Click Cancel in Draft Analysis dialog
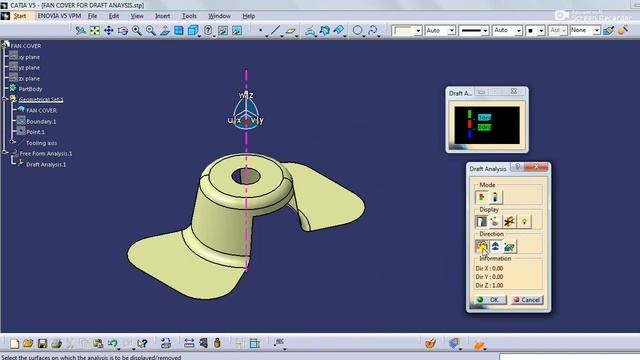The image size is (640, 360). (x=527, y=300)
